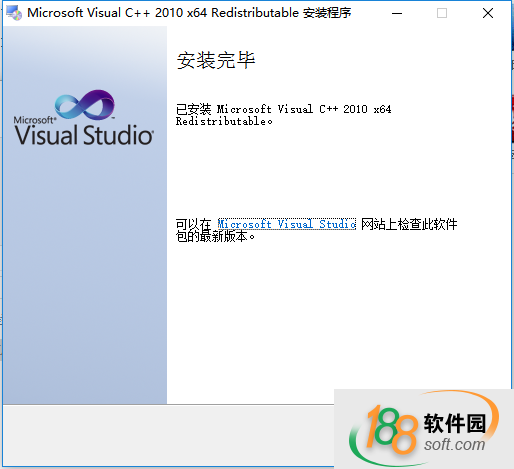Click the window title text in the title bar
Viewport: 514px width, 469px height.
coord(189,13)
